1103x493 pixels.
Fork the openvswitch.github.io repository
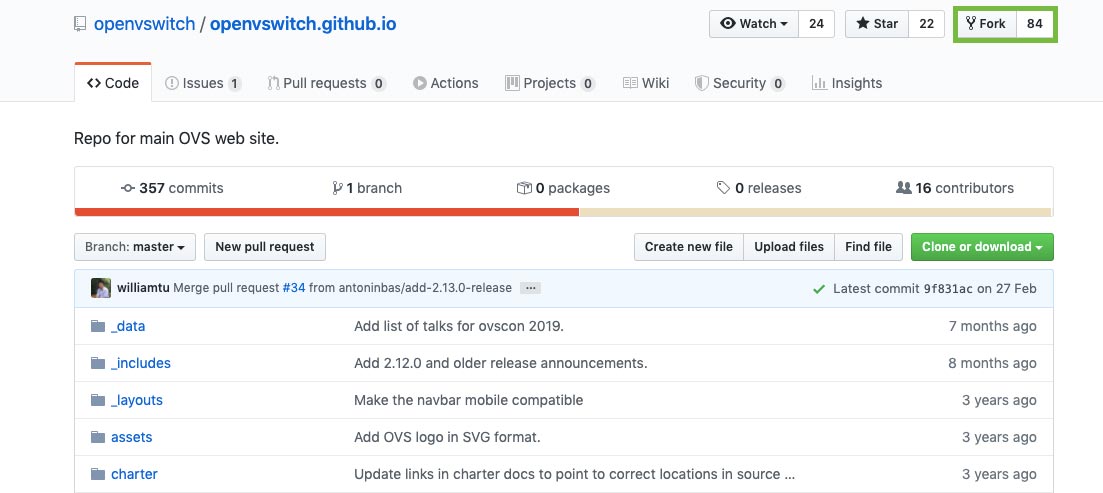986,24
